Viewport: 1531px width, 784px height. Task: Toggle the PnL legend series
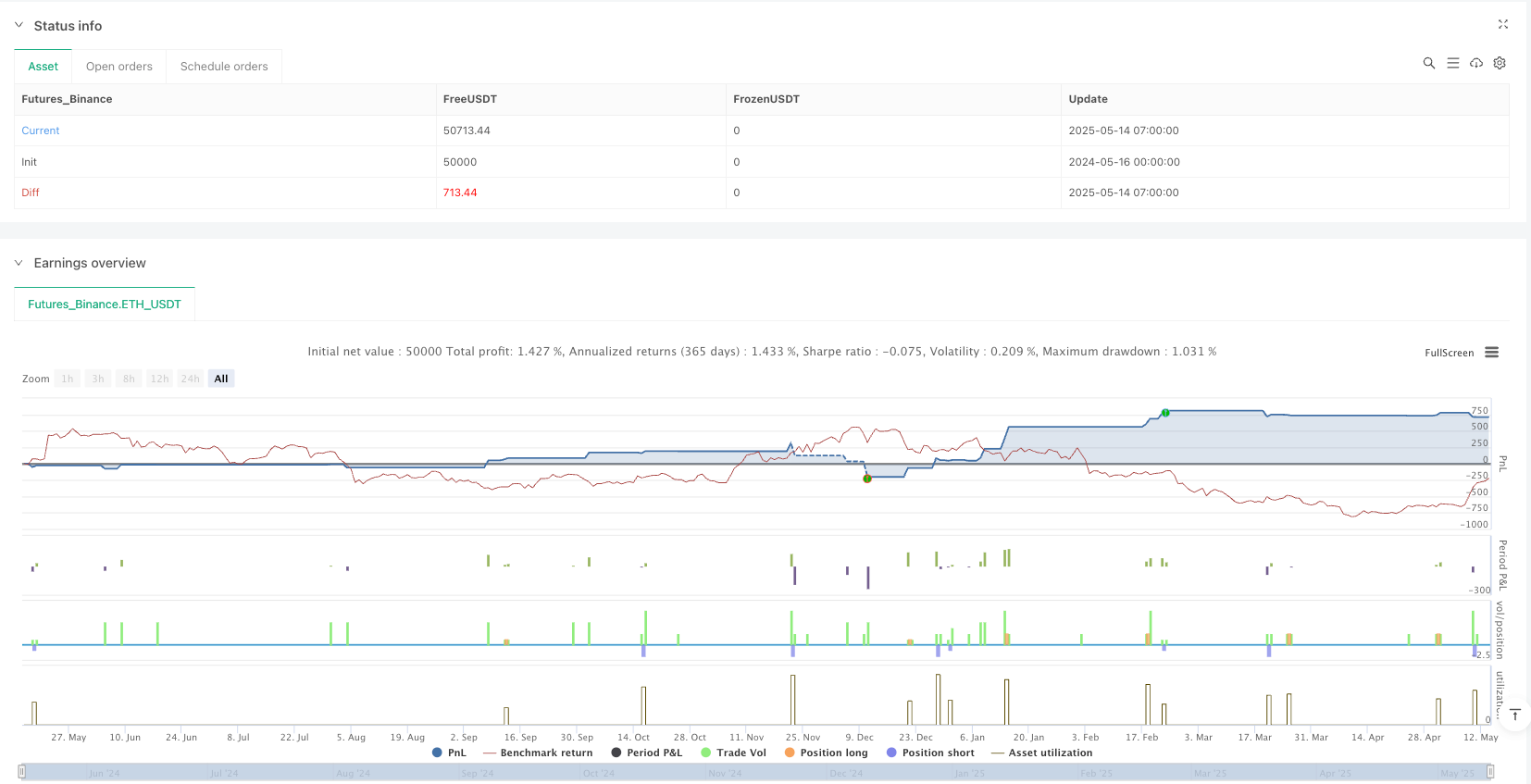449,753
